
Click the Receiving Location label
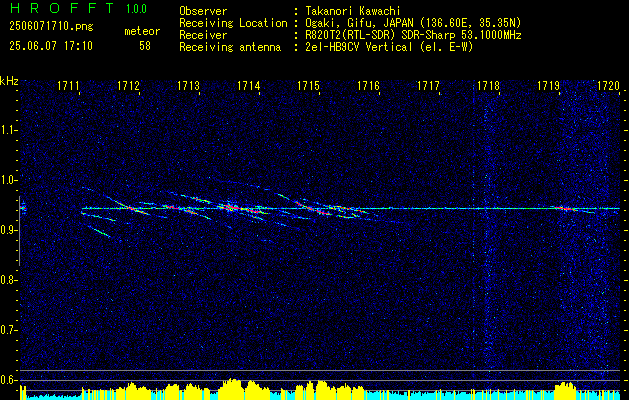[x=233, y=23]
